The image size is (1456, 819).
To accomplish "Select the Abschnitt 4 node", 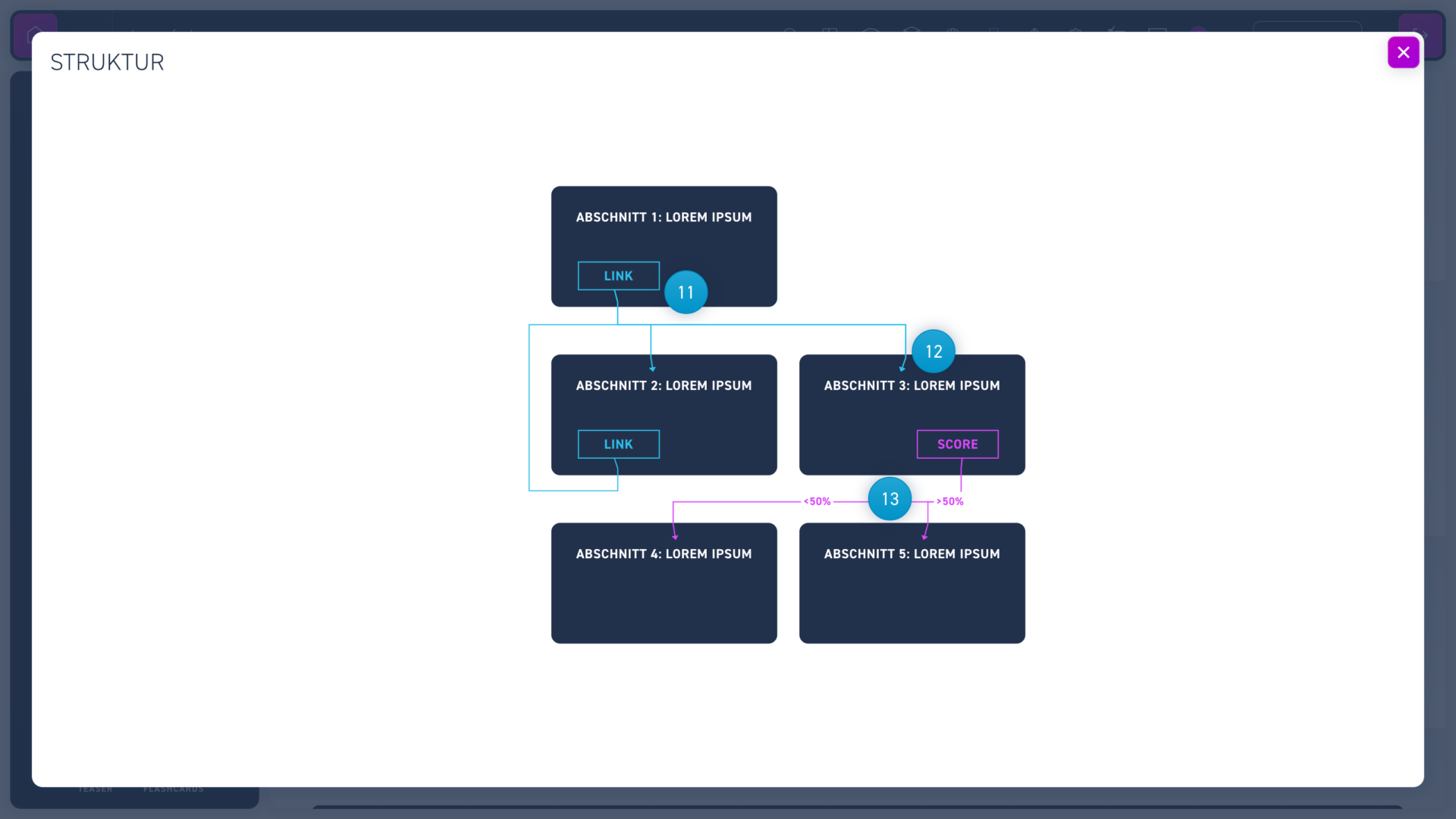I will [x=664, y=591].
